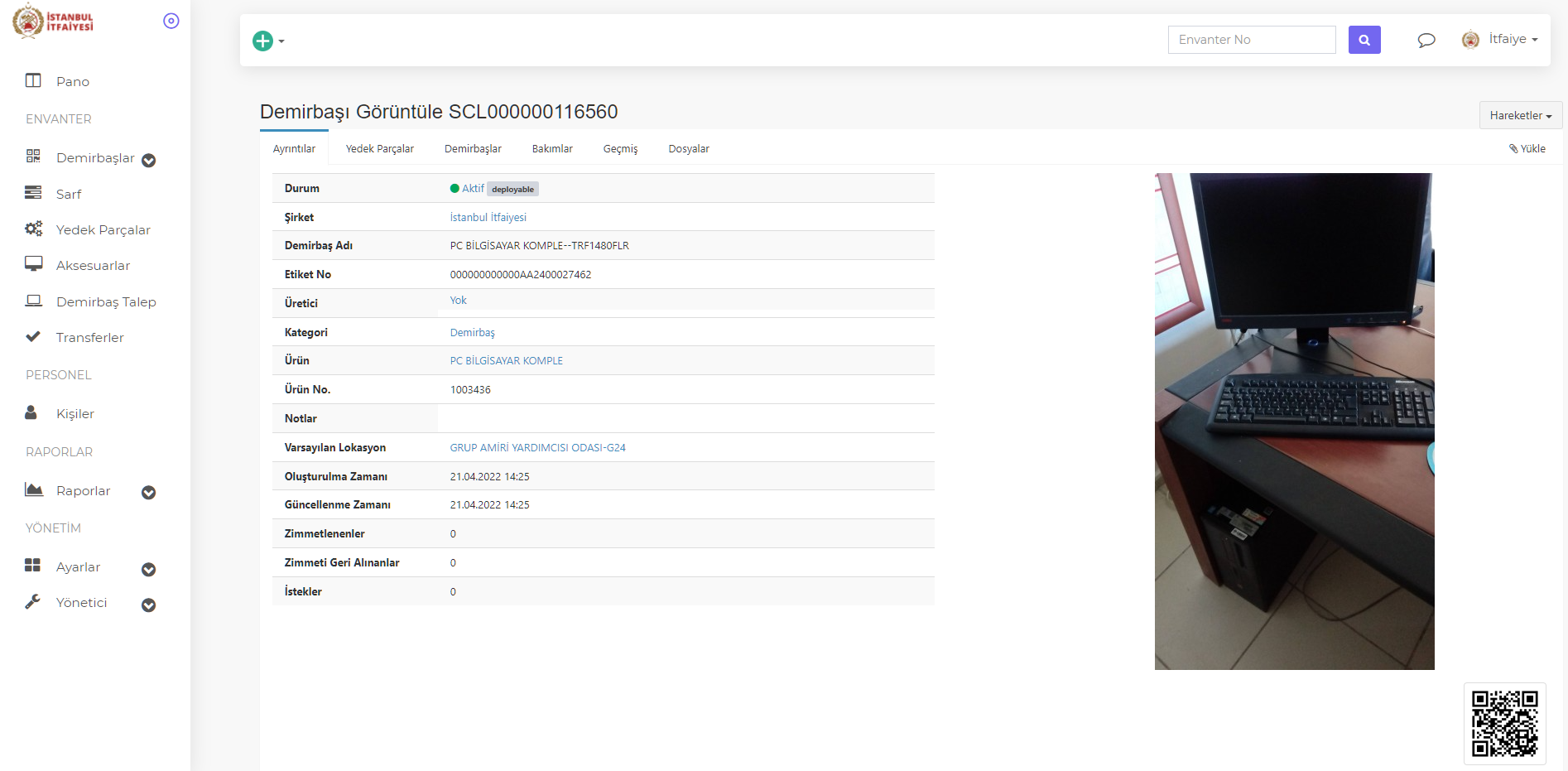
Task: Click the Yükle upload link
Action: click(1527, 148)
